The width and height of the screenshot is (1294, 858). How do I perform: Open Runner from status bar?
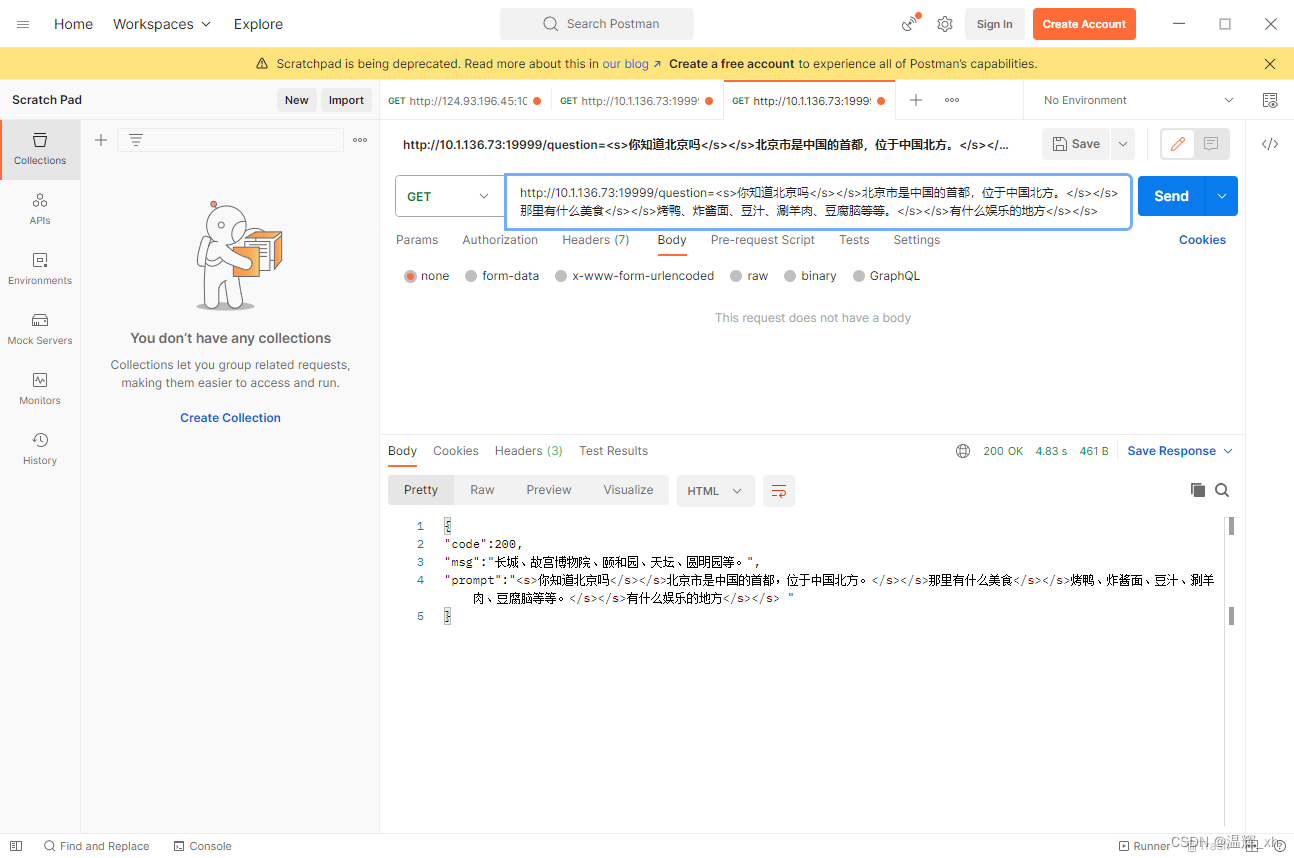click(1144, 846)
